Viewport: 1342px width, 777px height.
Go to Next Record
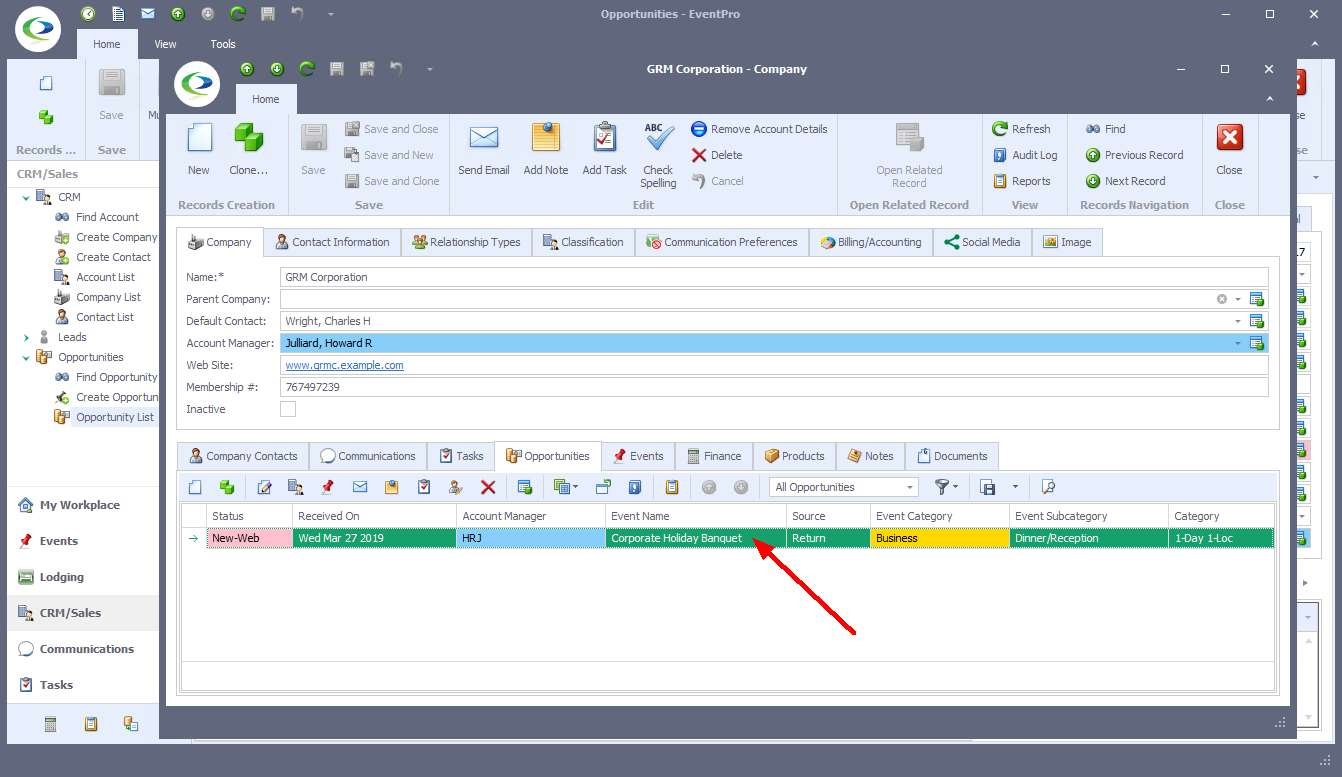[1125, 181]
